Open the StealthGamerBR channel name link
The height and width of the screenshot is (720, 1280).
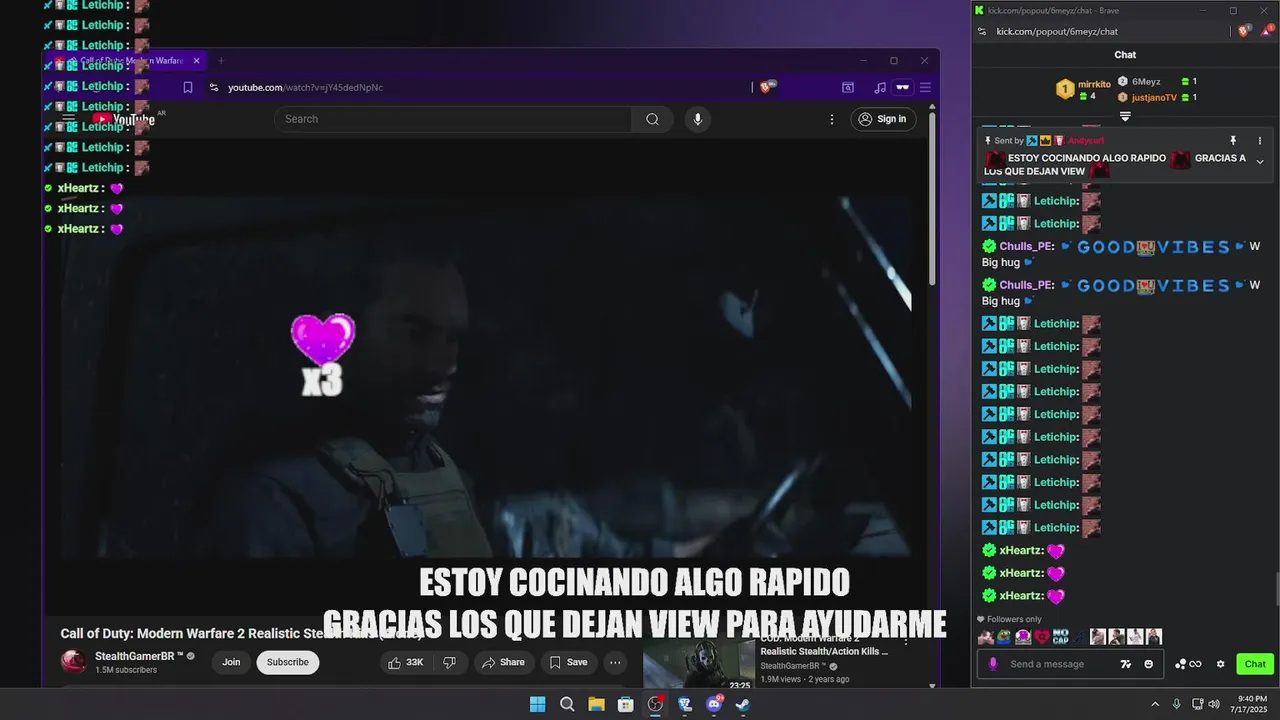[x=139, y=656]
